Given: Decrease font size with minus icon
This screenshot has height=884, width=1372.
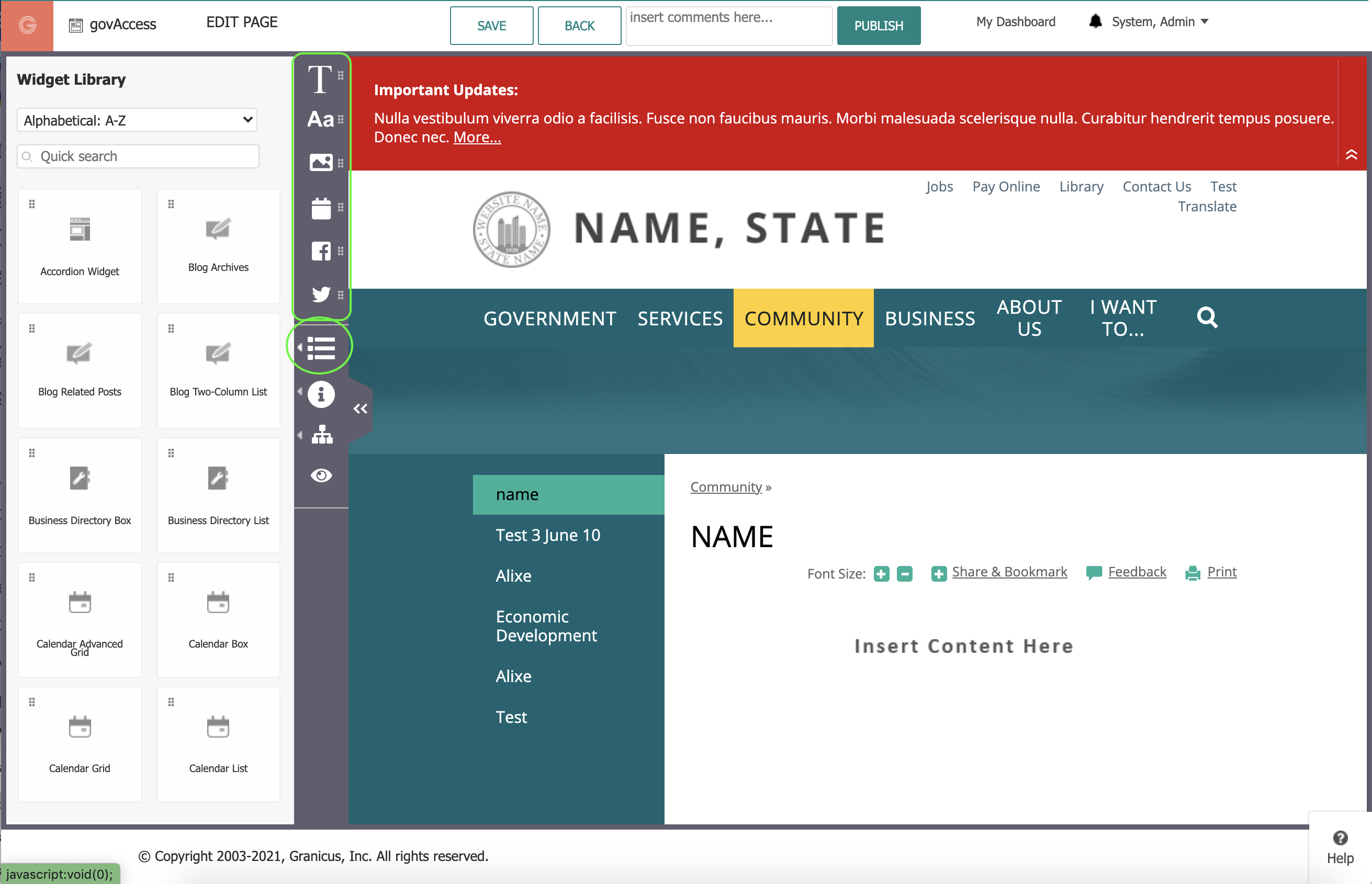Looking at the screenshot, I should coord(904,573).
